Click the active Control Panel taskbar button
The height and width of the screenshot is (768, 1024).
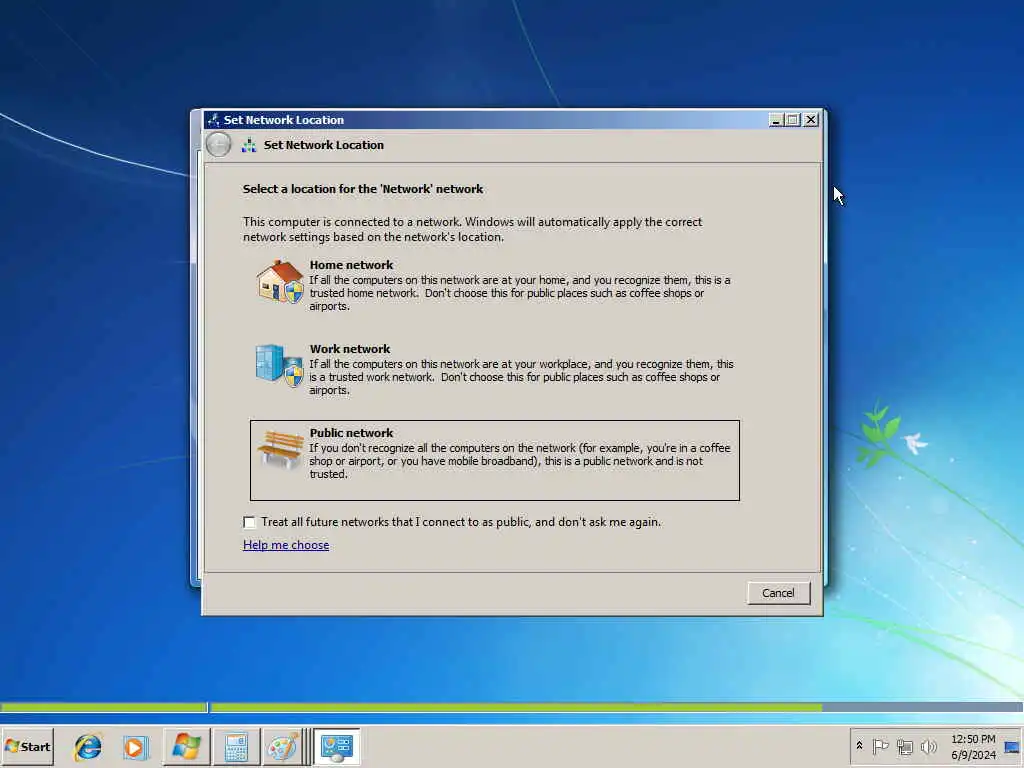[x=337, y=746]
